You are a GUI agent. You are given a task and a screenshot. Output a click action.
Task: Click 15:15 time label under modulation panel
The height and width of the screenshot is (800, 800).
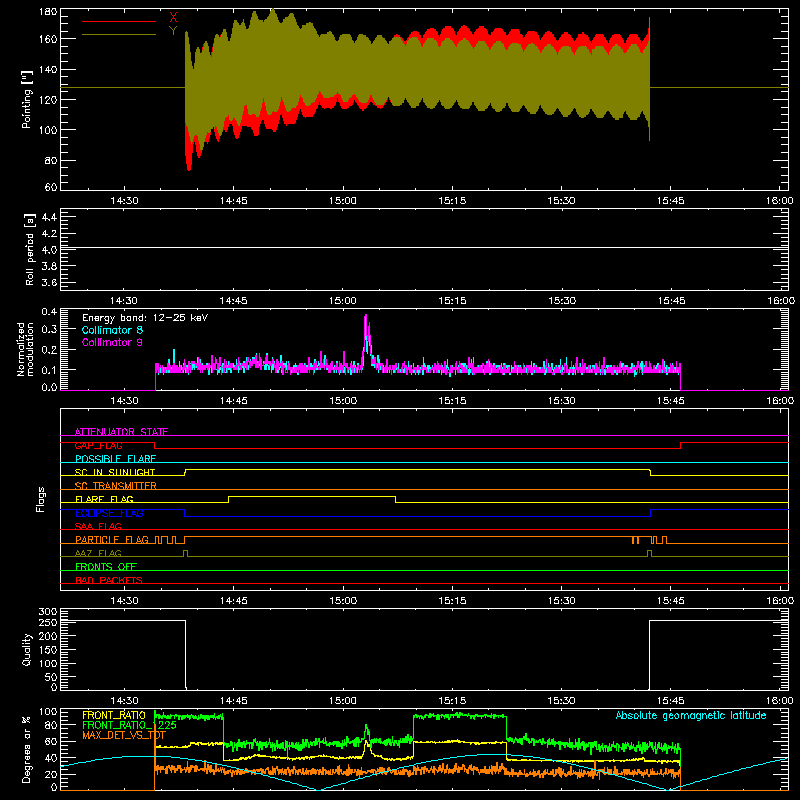pos(452,401)
